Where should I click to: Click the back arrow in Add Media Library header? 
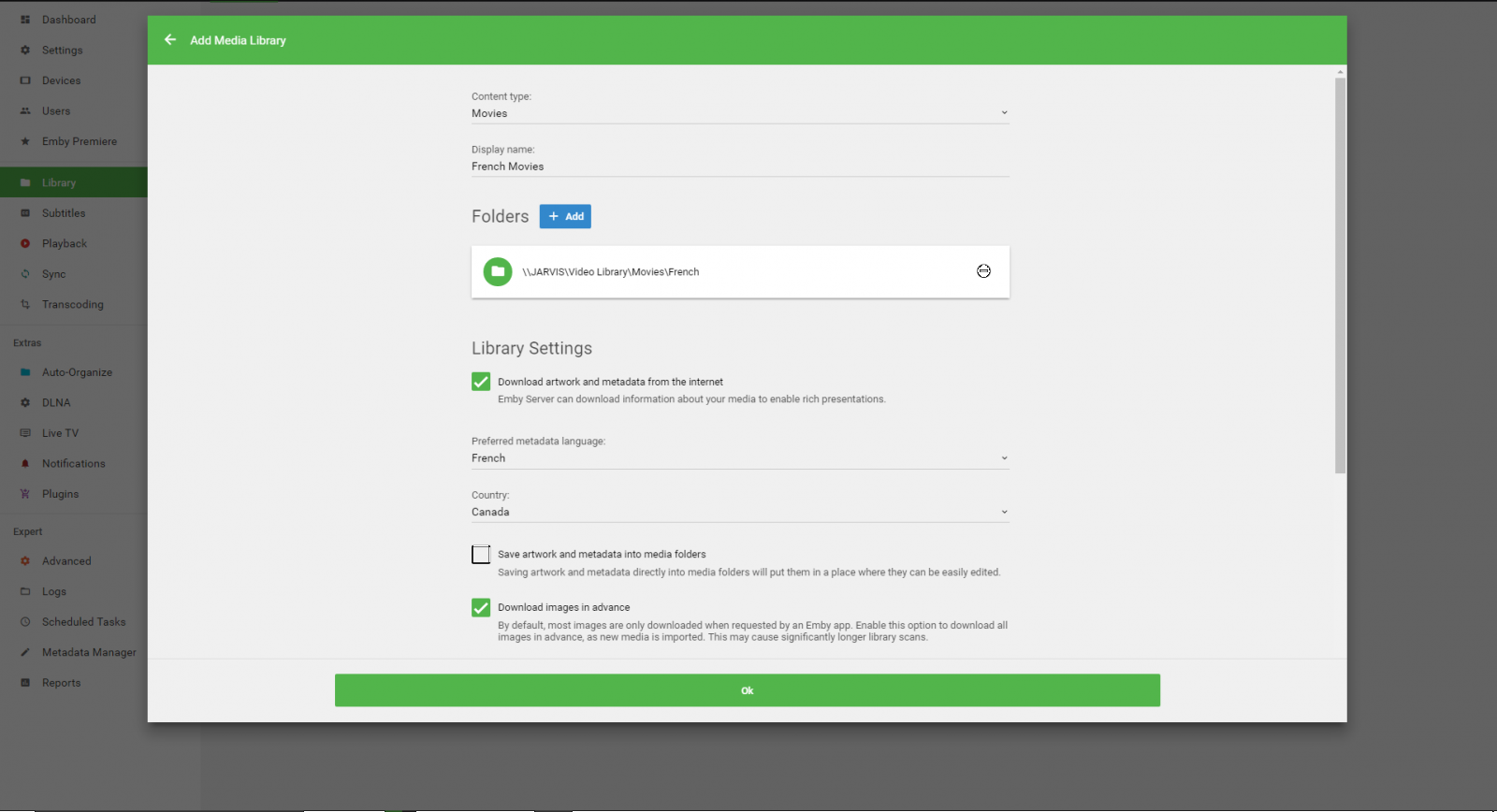click(x=170, y=40)
